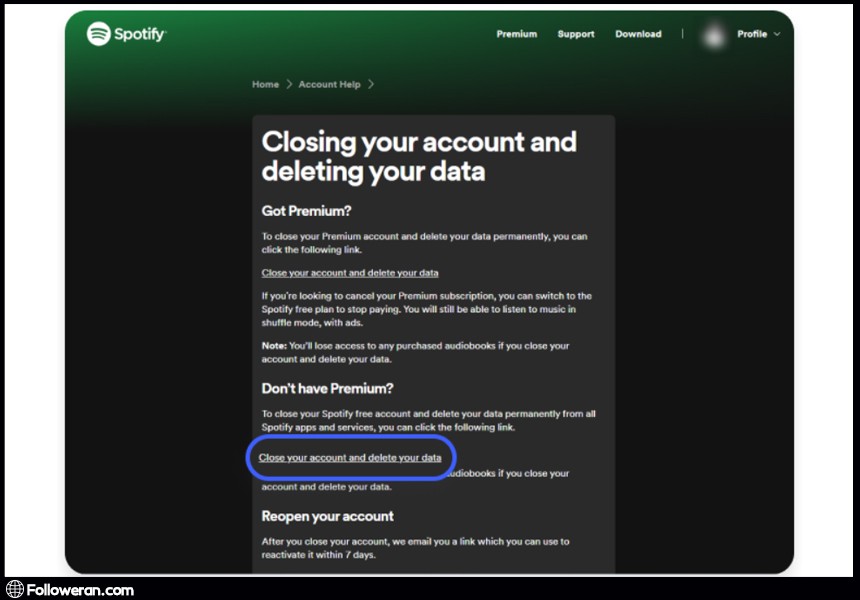Open the Premium navigation item
Screen dimensions: 860x600
coord(516,34)
